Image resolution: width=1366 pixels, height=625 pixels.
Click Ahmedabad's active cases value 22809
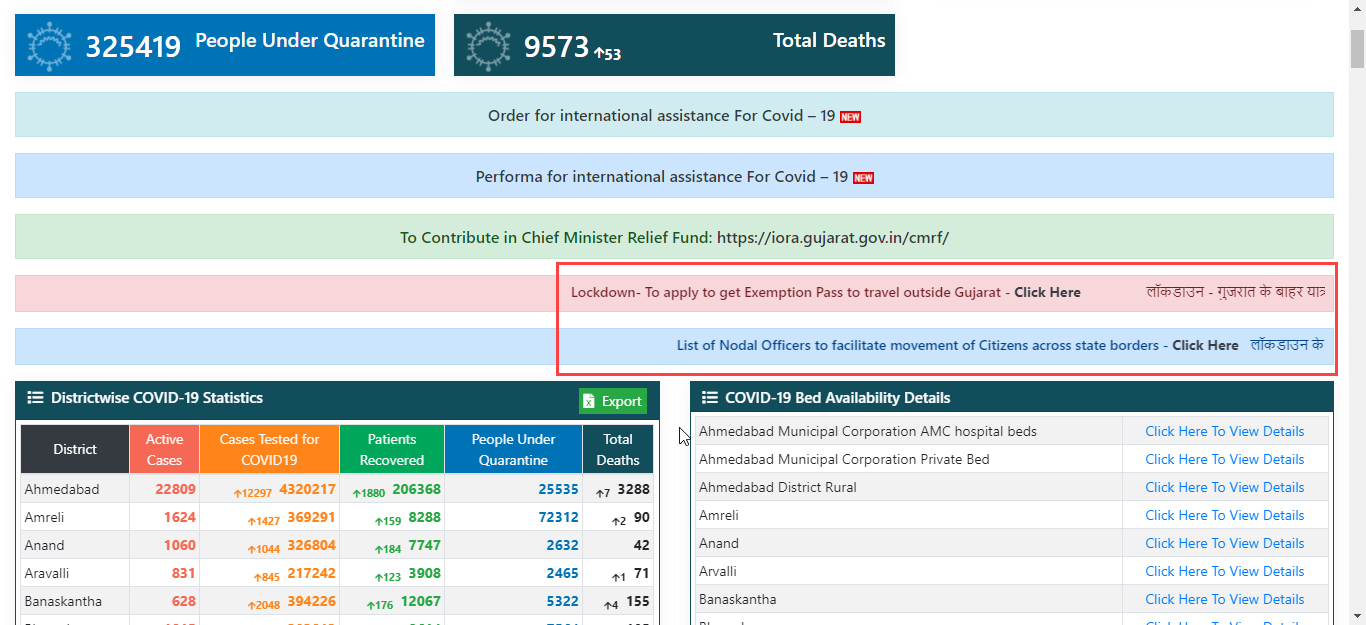click(175, 489)
